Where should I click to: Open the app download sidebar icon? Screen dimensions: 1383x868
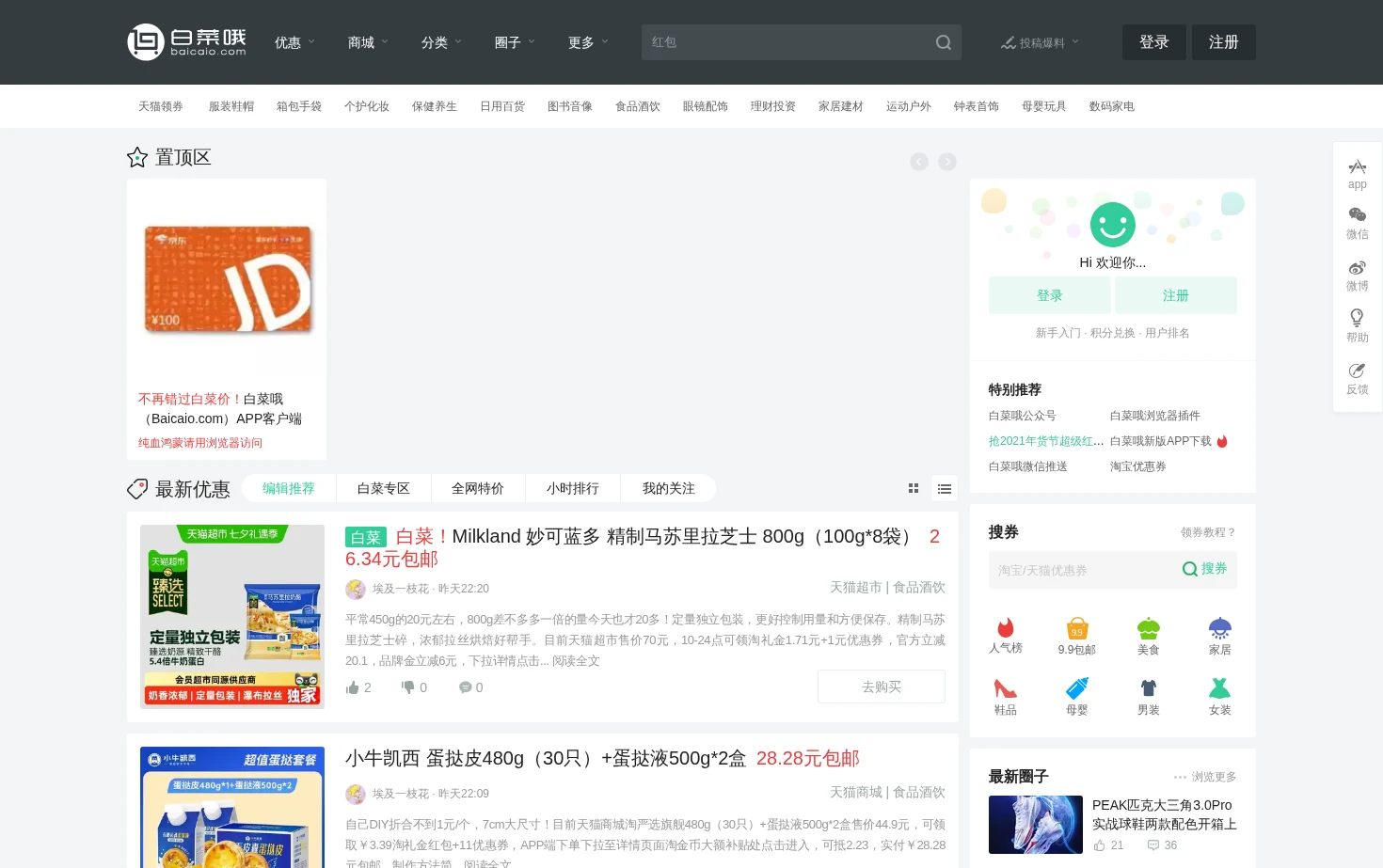coord(1357,174)
